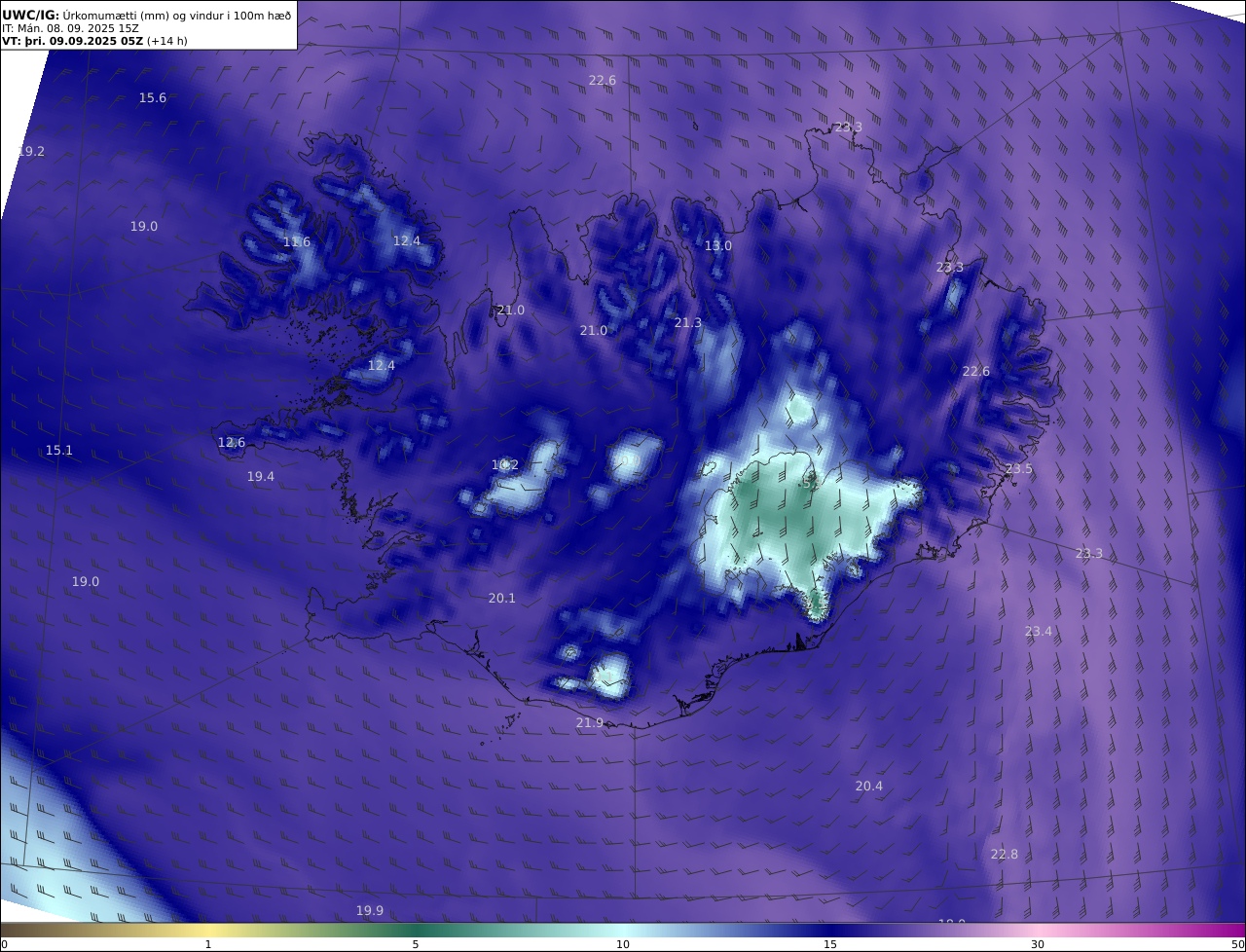
Task: Click the colorbar tick label 50
Action: point(1238,944)
